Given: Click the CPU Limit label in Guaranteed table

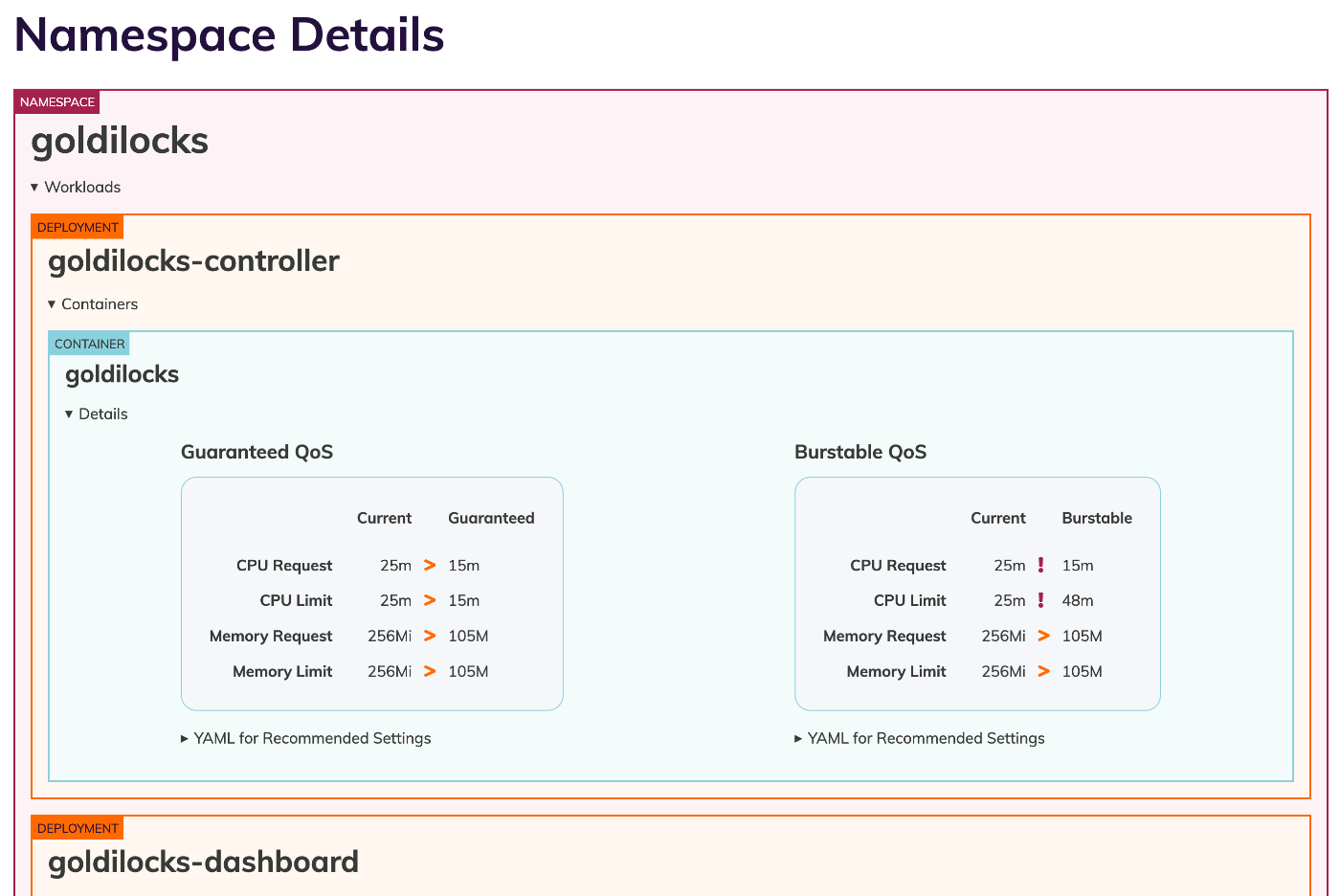Looking at the screenshot, I should [296, 600].
